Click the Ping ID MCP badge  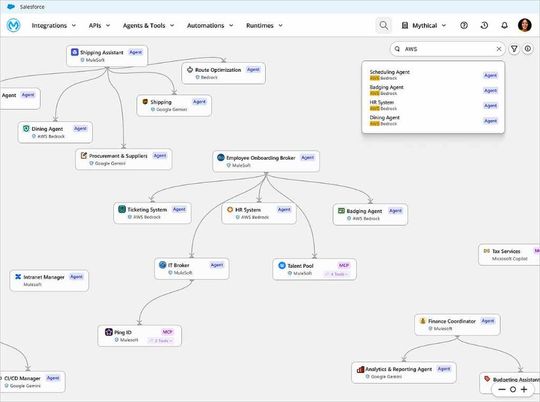(167, 332)
